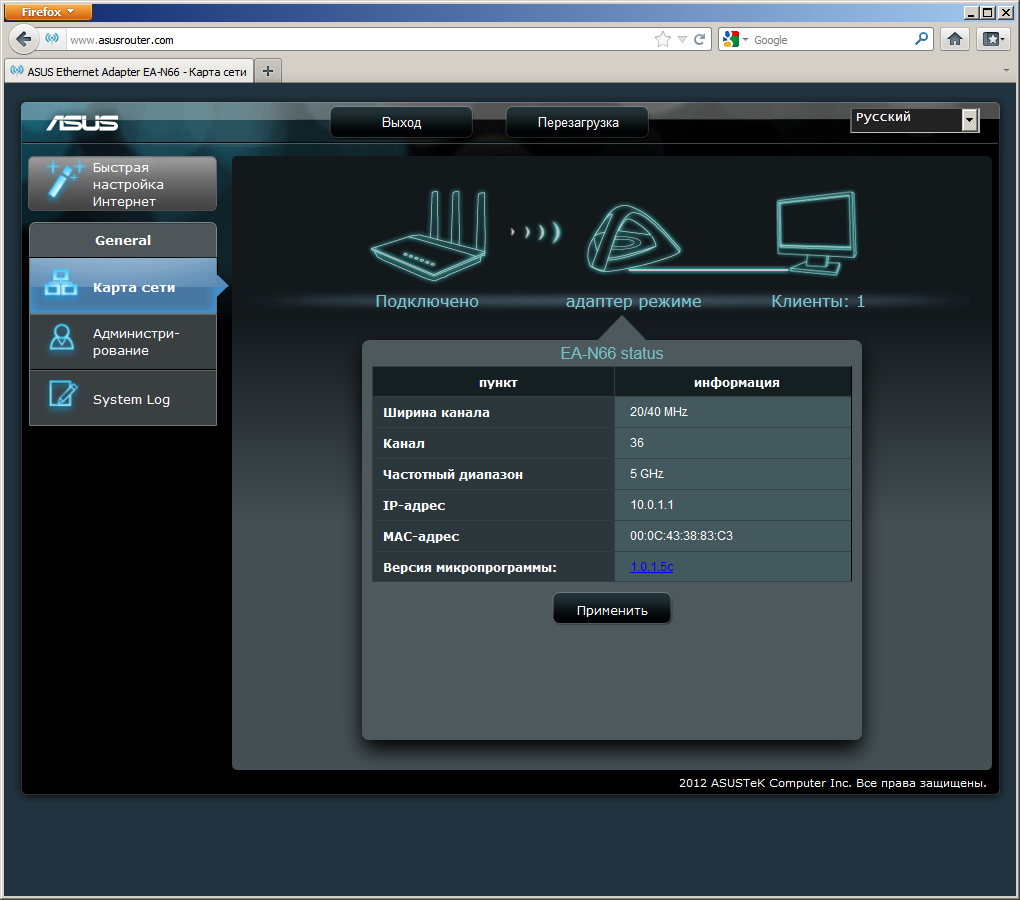Click the quick setup magic wand icon
This screenshot has height=900, width=1020.
click(x=63, y=179)
